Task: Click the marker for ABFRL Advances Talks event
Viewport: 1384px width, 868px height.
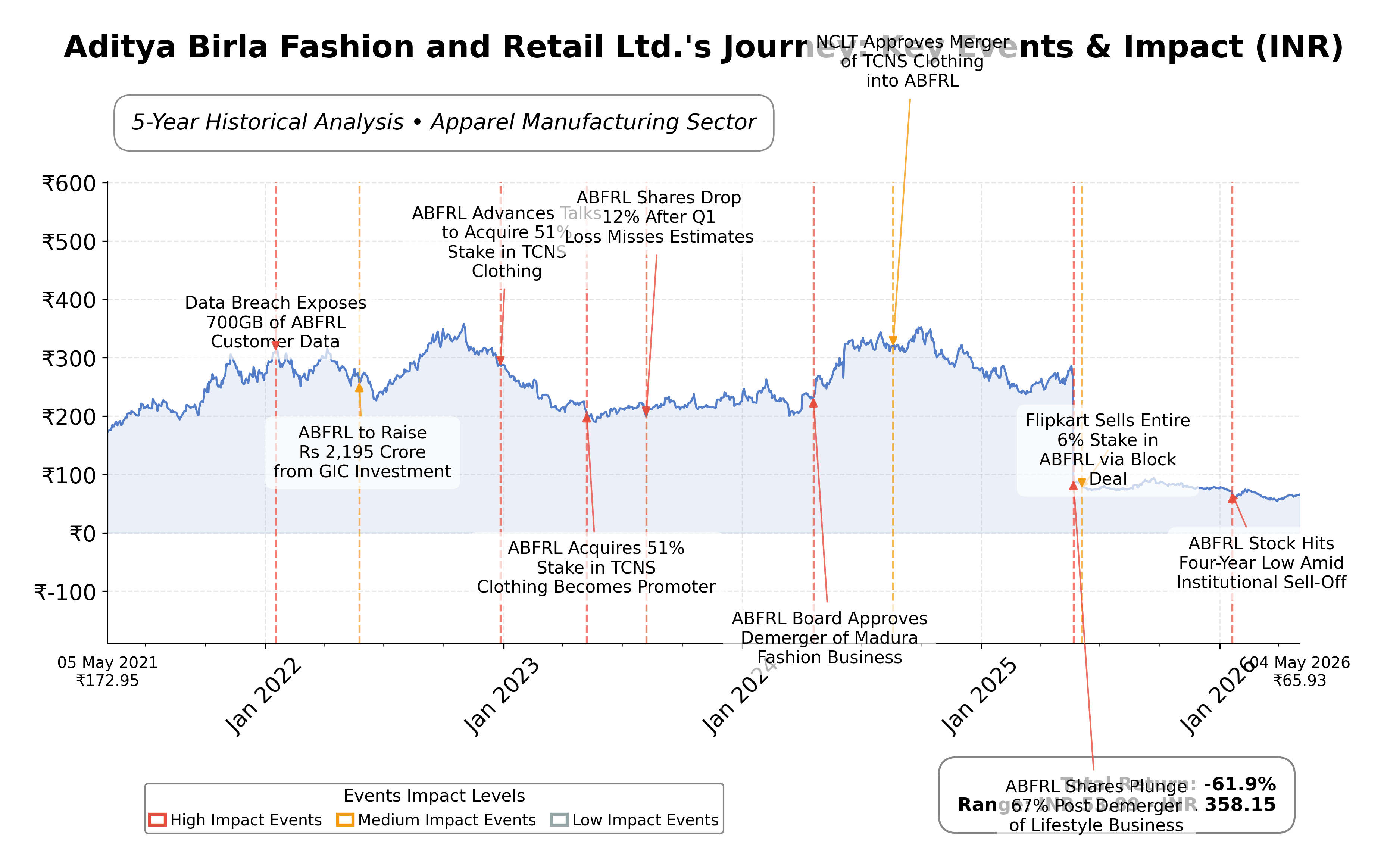Action: 500,360
